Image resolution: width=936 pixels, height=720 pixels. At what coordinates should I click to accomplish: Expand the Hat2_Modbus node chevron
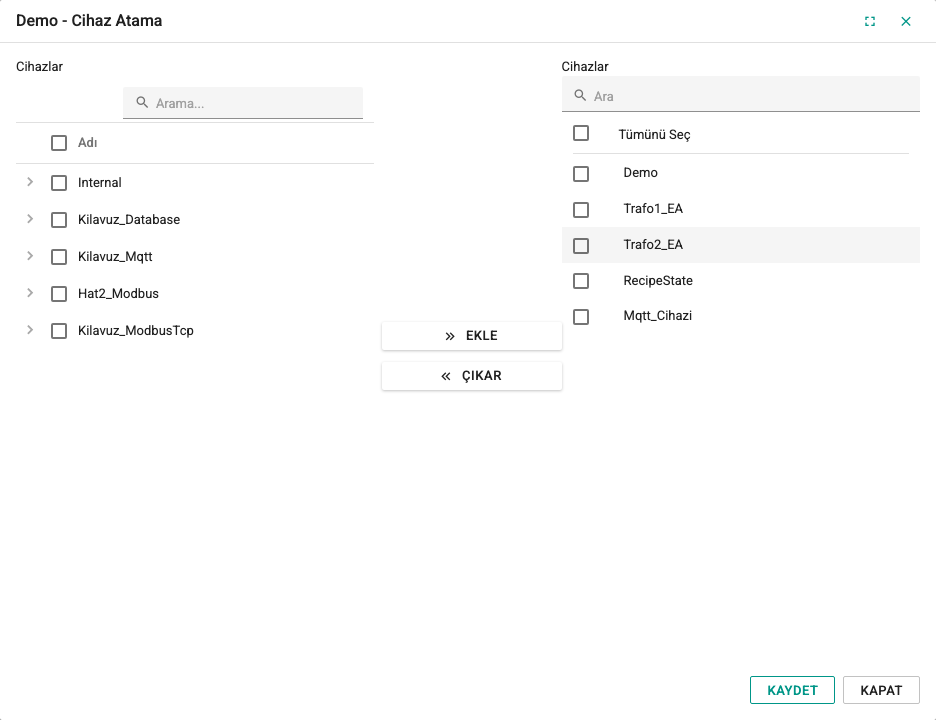(30, 293)
